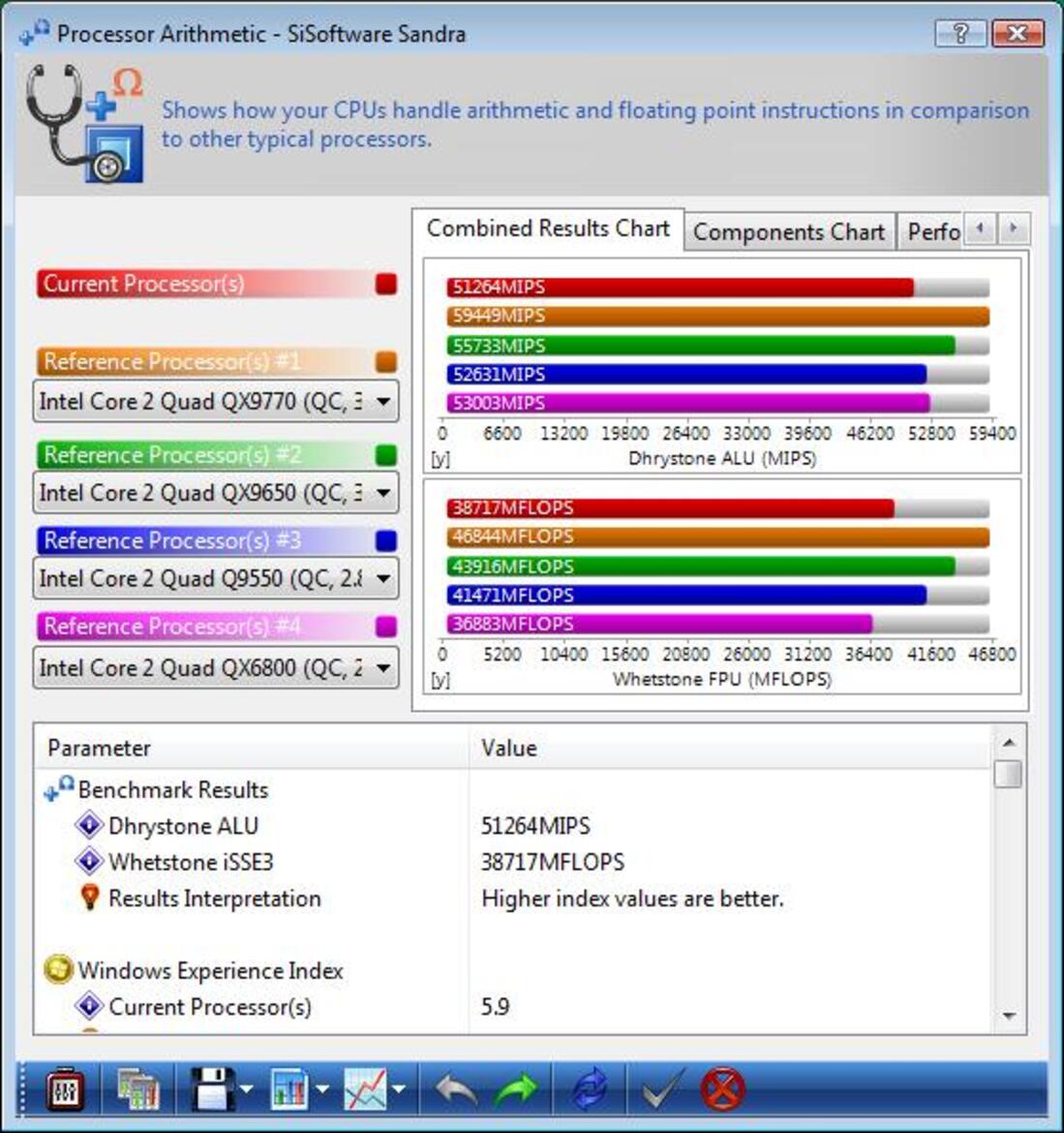The height and width of the screenshot is (1133, 1064).
Task: Click the Value column header
Action: pos(730,748)
